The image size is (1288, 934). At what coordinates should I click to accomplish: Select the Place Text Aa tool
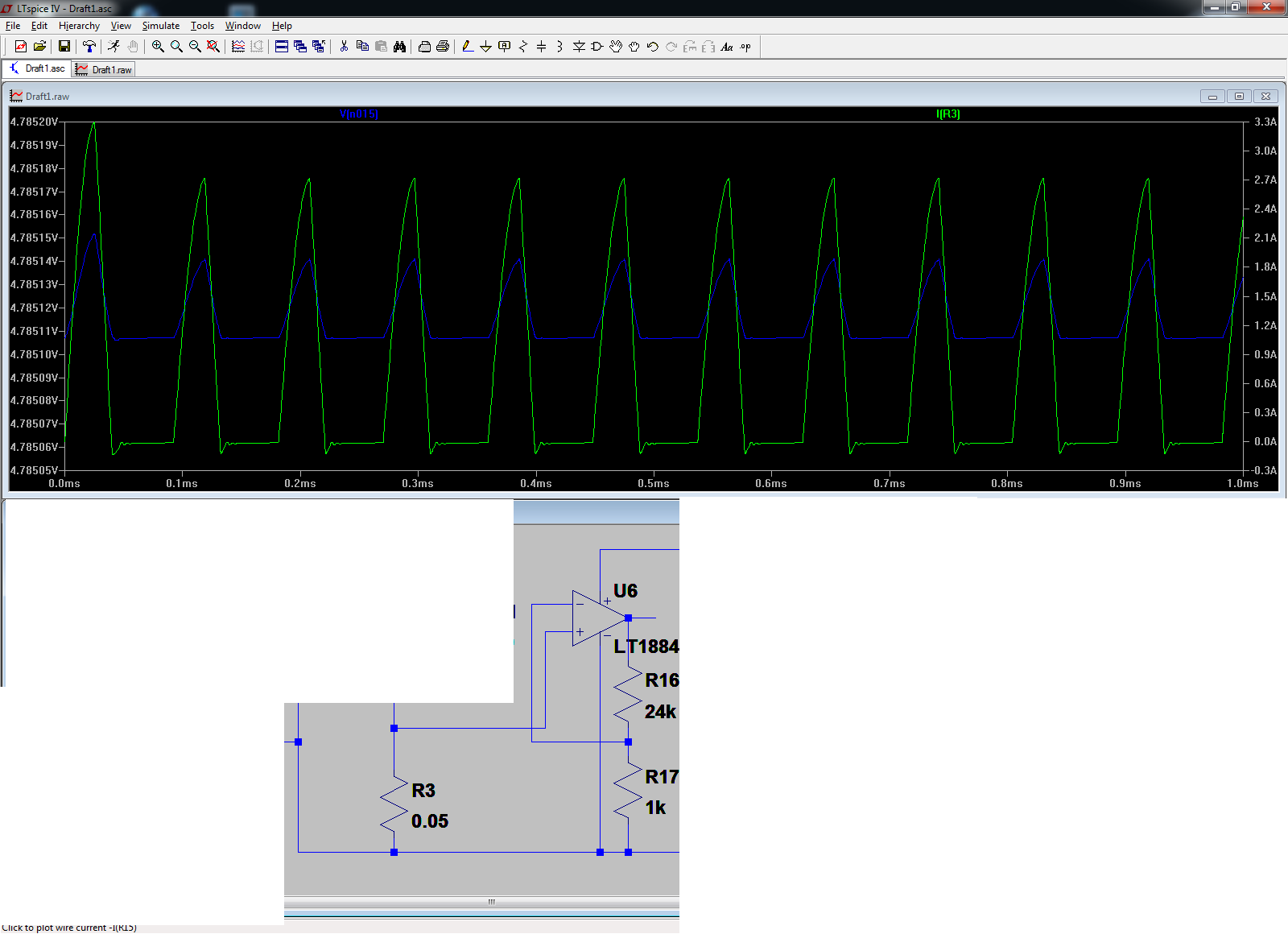[727, 47]
